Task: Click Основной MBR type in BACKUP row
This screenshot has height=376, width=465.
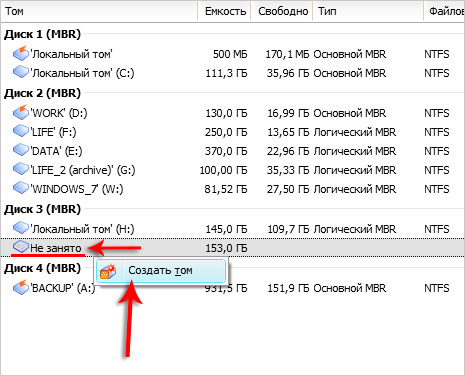Action: (350, 288)
